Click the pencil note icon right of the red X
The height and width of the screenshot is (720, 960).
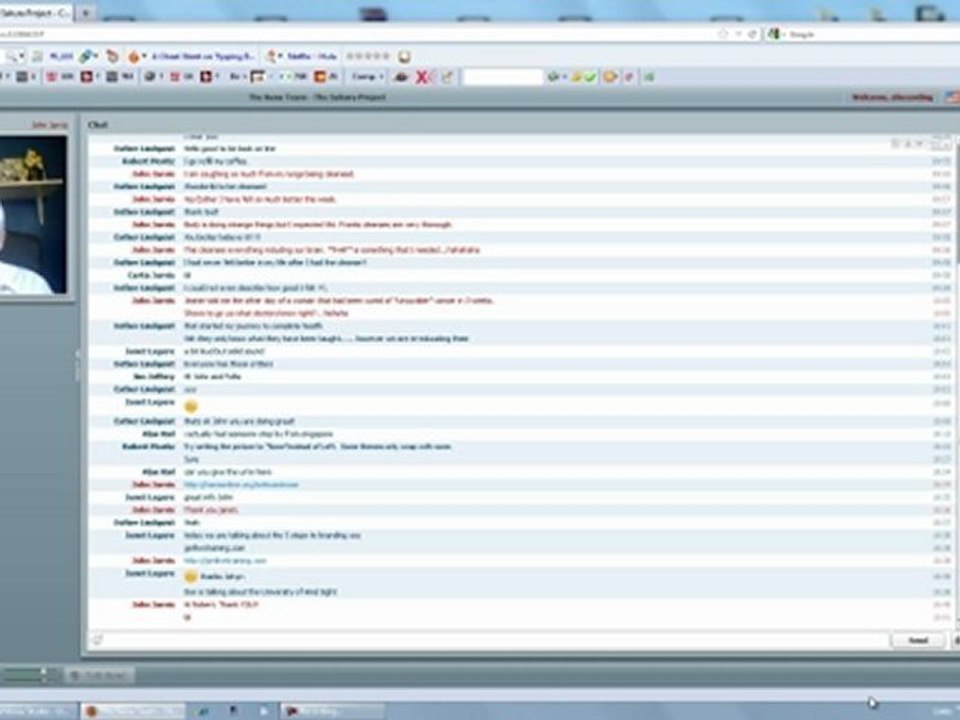(447, 77)
